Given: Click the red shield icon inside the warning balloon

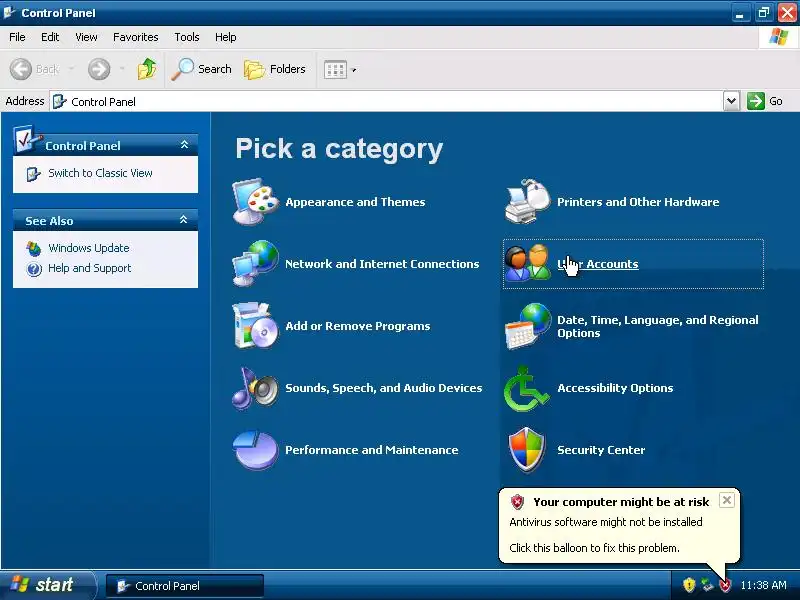Looking at the screenshot, I should click(517, 502).
